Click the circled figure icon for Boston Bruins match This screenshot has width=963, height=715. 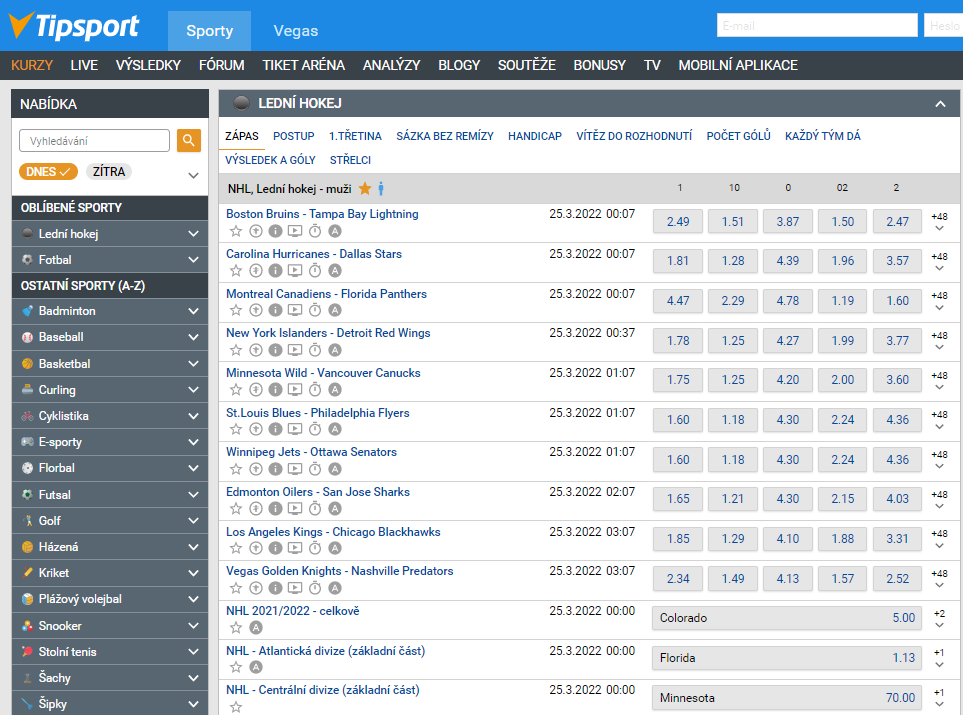pos(256,231)
